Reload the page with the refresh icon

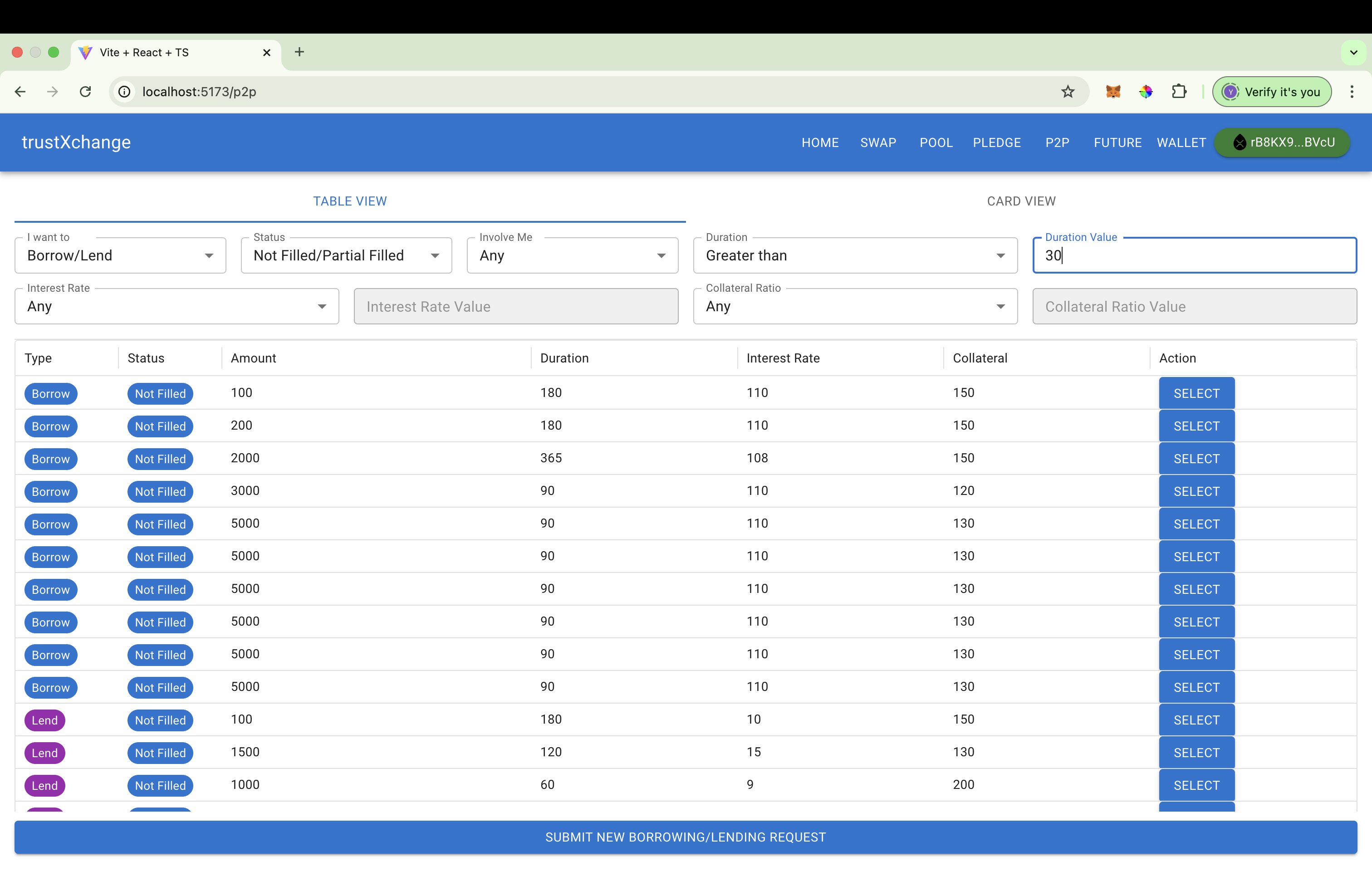pyautogui.click(x=85, y=92)
